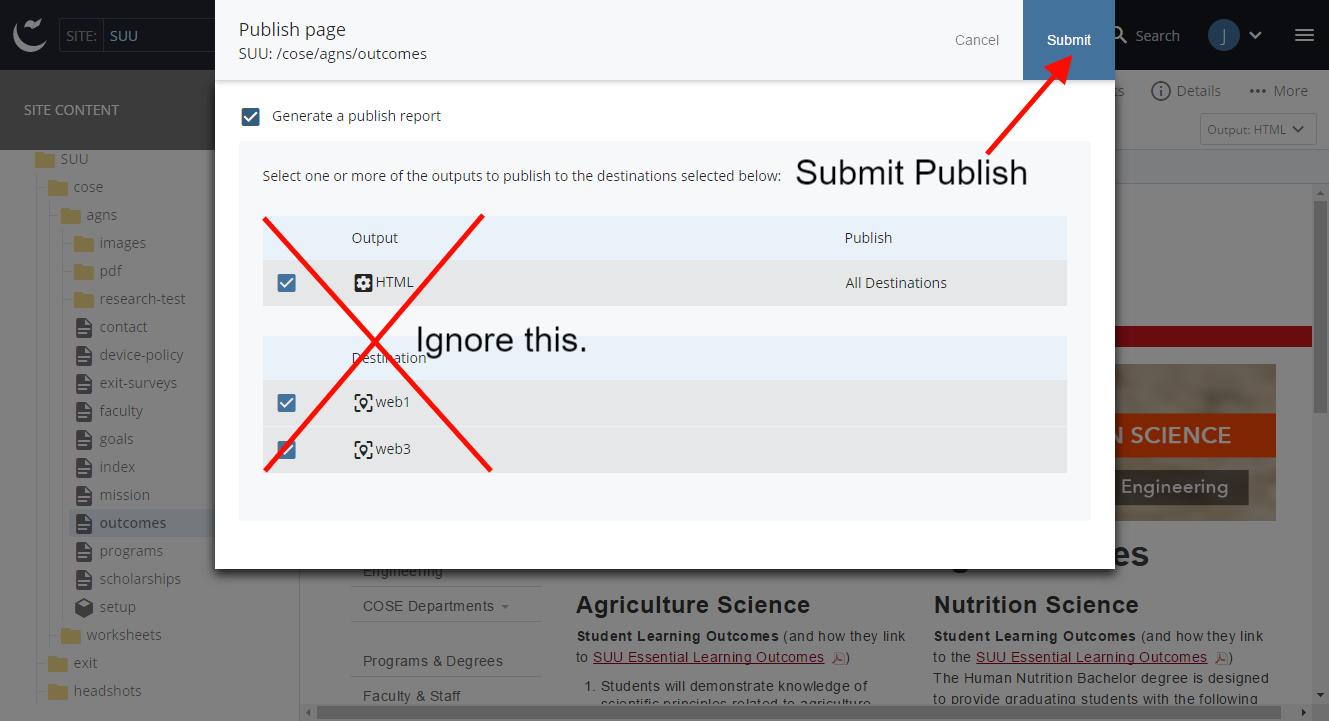
Task: Toggle Generate a publish report checkbox
Action: (251, 117)
